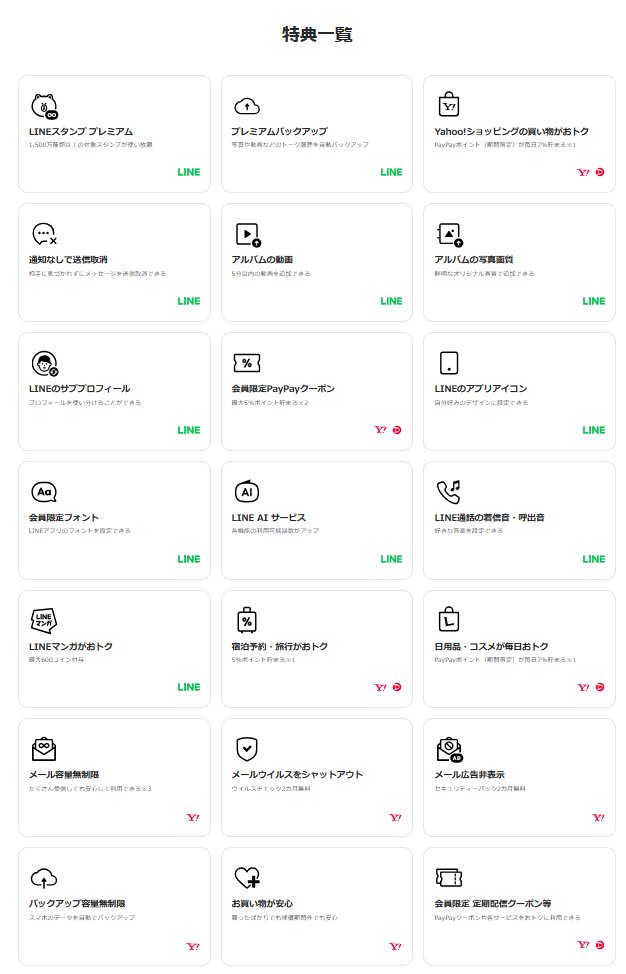The width and height of the screenshot is (626, 974).
Task: Select バックアップ容量無制限 title text
Action: pyautogui.click(x=77, y=903)
